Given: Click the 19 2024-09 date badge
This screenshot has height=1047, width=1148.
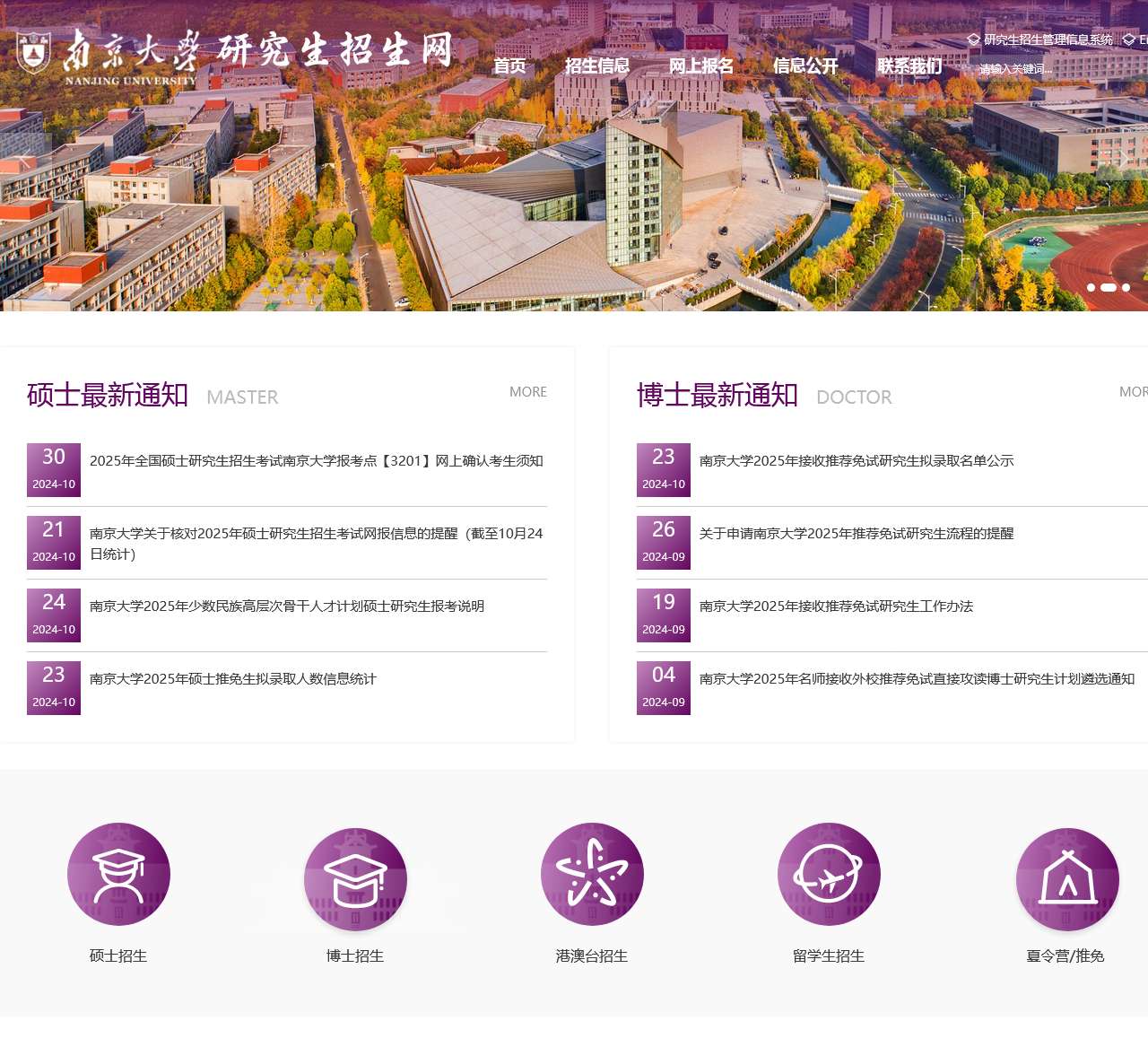Looking at the screenshot, I should pos(664,615).
